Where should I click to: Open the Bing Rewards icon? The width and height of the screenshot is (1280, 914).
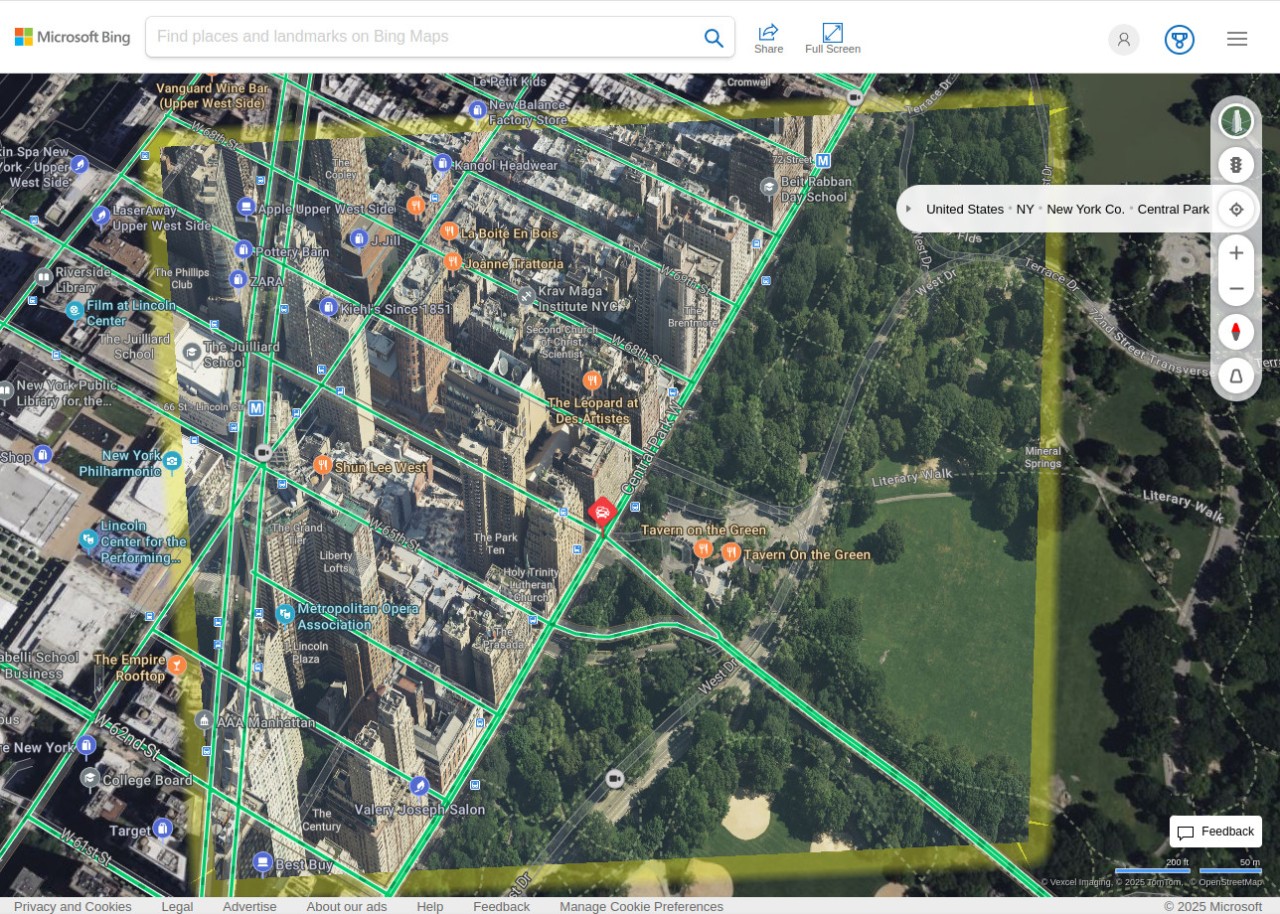[1179, 39]
